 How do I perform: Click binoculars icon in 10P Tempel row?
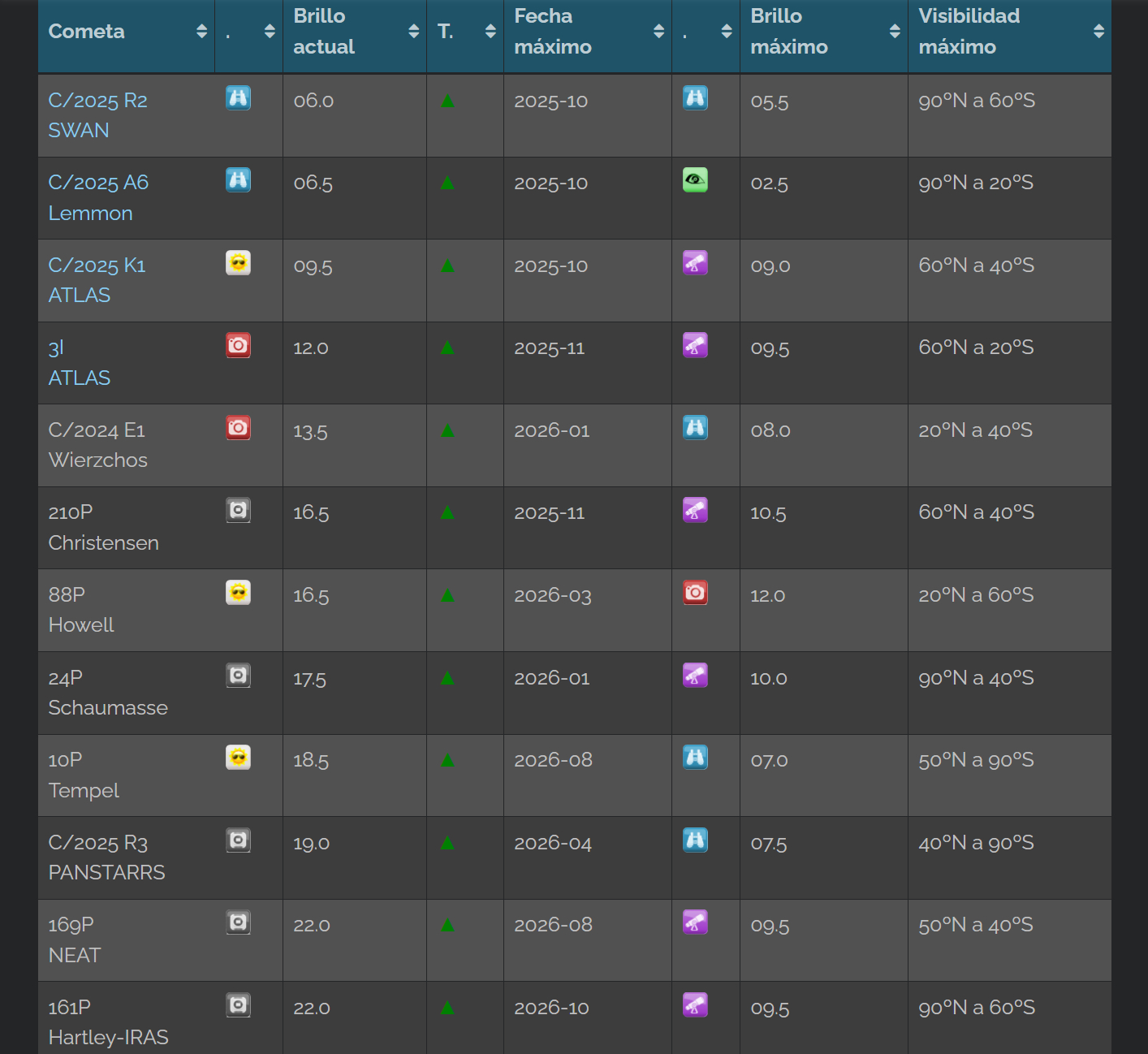(x=695, y=758)
